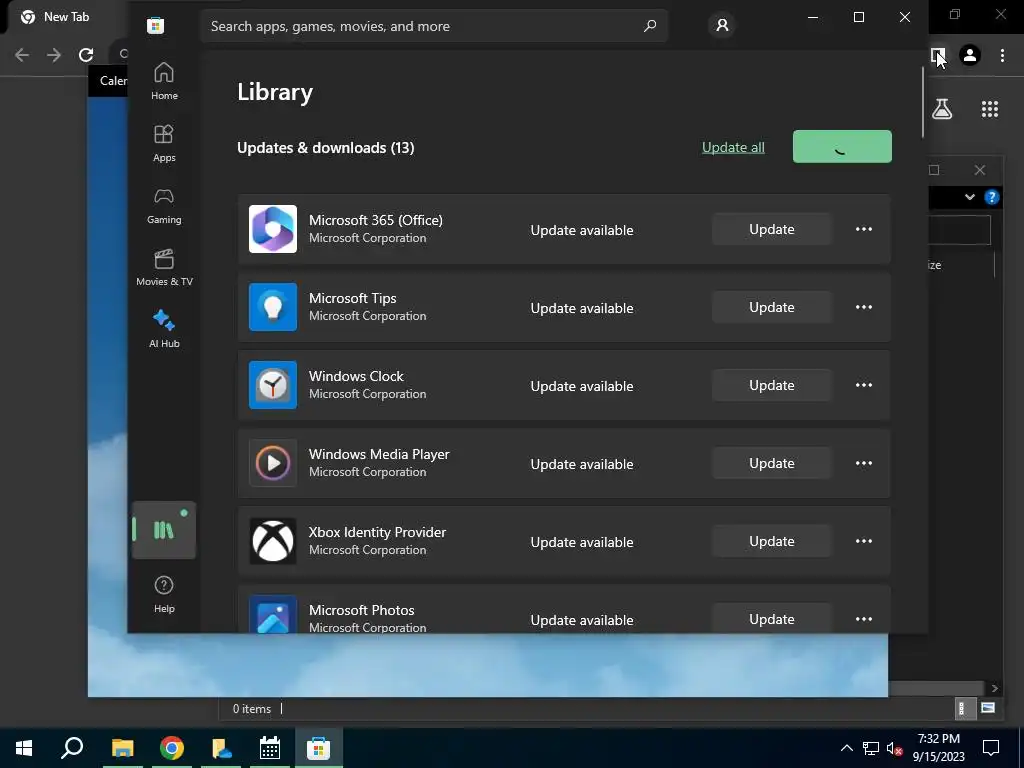This screenshot has width=1024, height=768.
Task: Go to Gaming section in sidebar
Action: (x=164, y=205)
